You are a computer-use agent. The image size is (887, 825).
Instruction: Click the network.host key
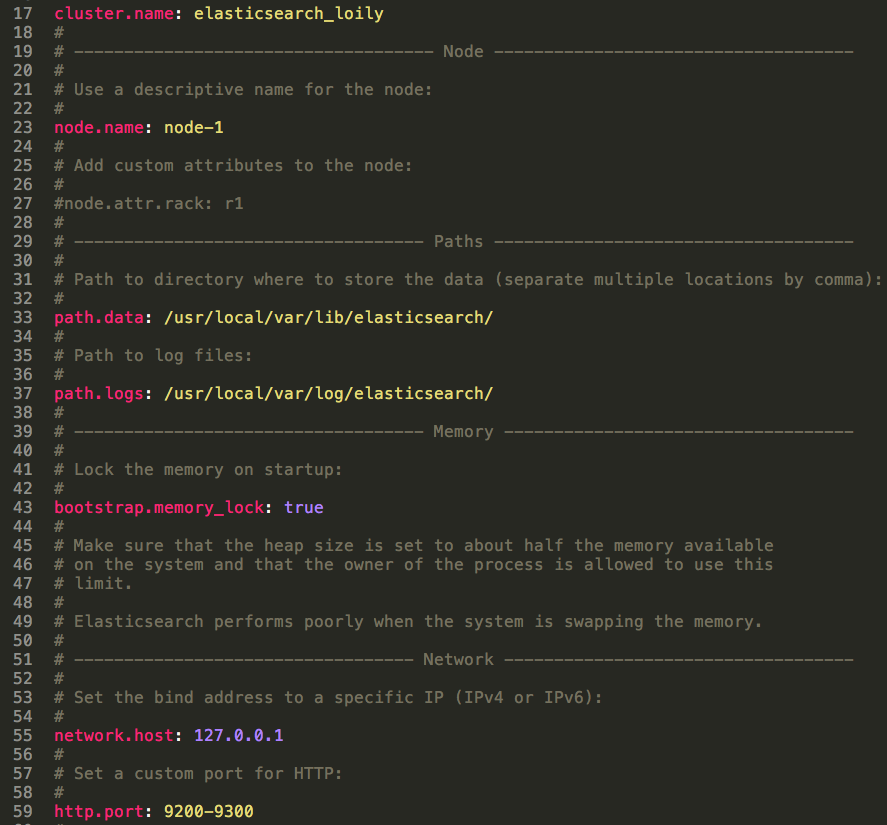tap(114, 735)
